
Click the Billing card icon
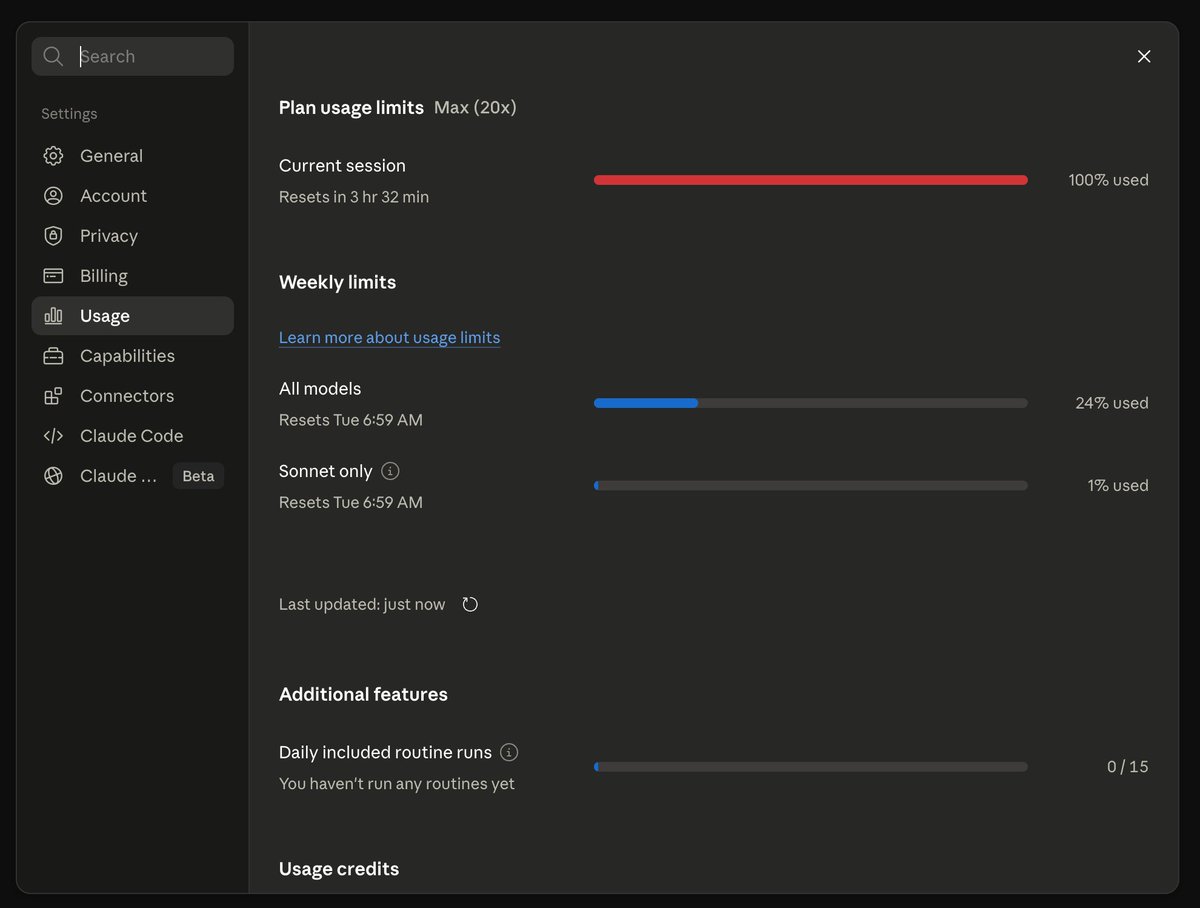(54, 276)
